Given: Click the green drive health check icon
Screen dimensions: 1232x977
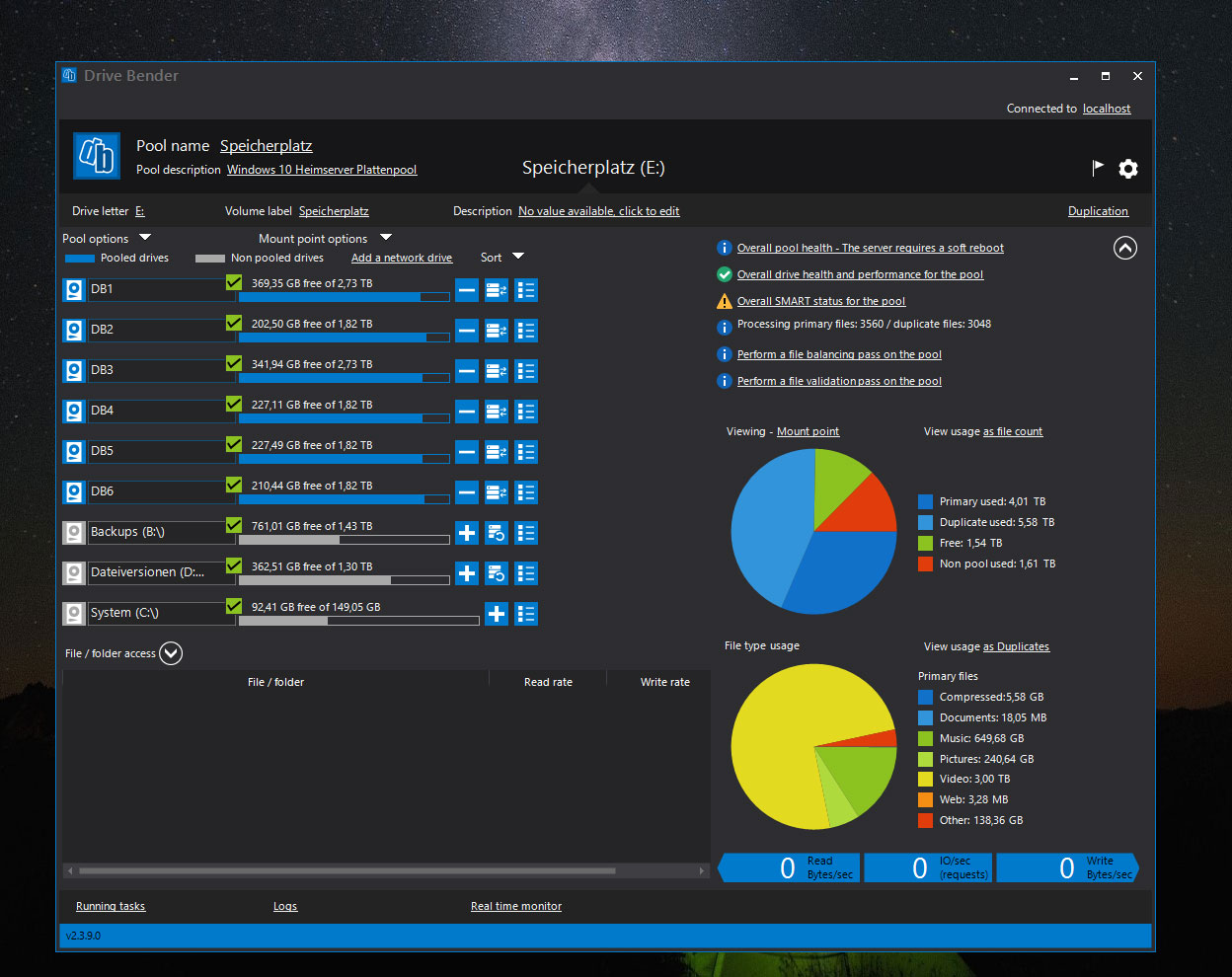Looking at the screenshot, I should pos(725,274).
